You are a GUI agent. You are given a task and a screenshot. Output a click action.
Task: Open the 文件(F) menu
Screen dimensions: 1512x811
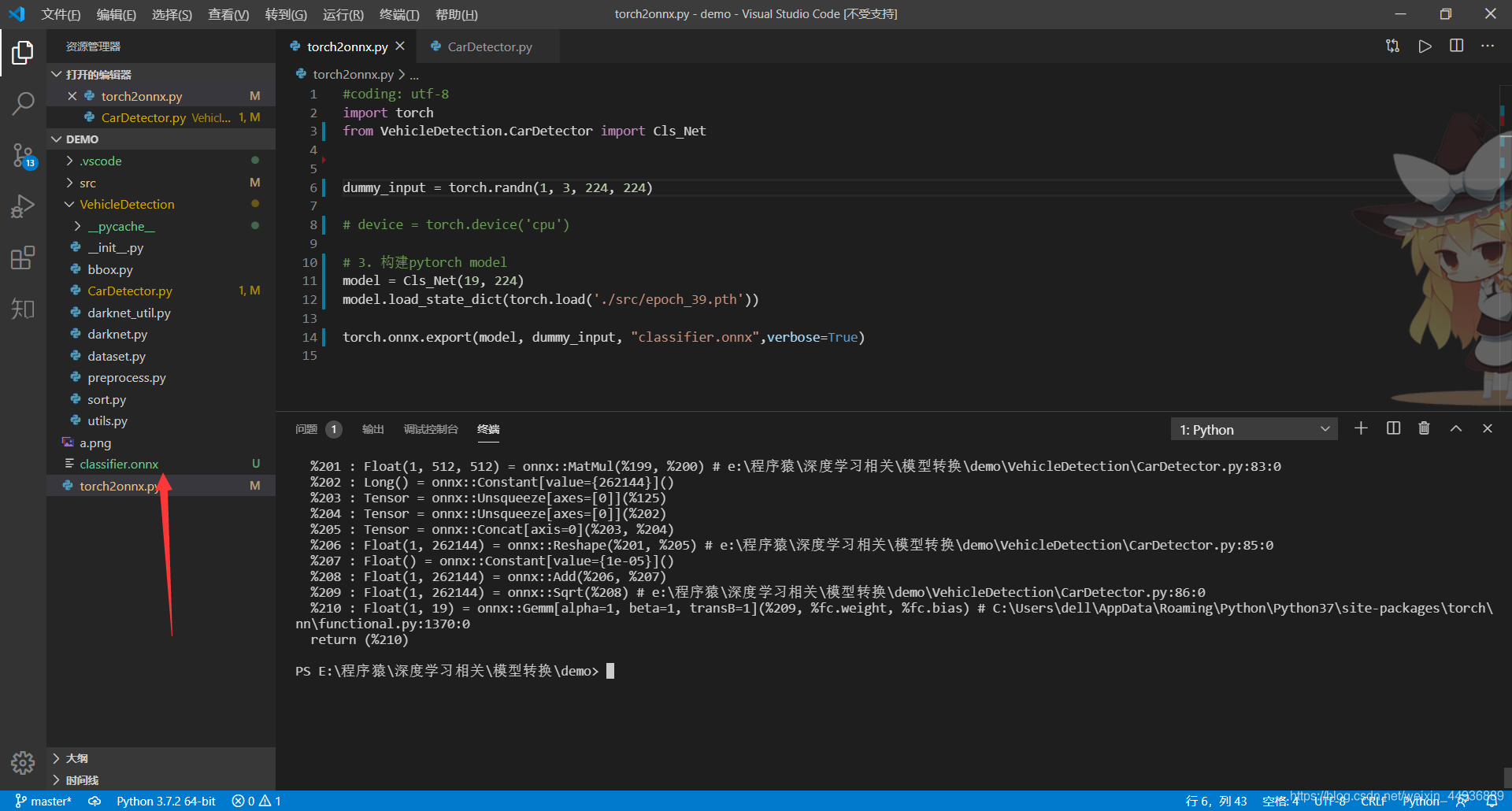click(61, 14)
